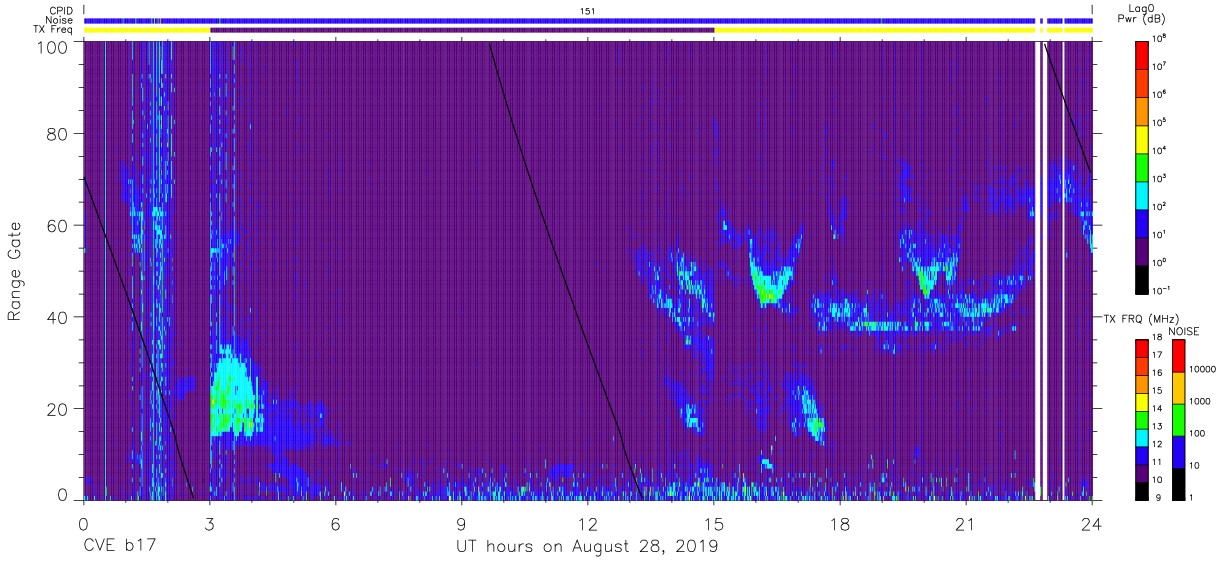Click 'UT hours on August 28, 2019' axis title
This screenshot has width=1228, height=567.
587,548
